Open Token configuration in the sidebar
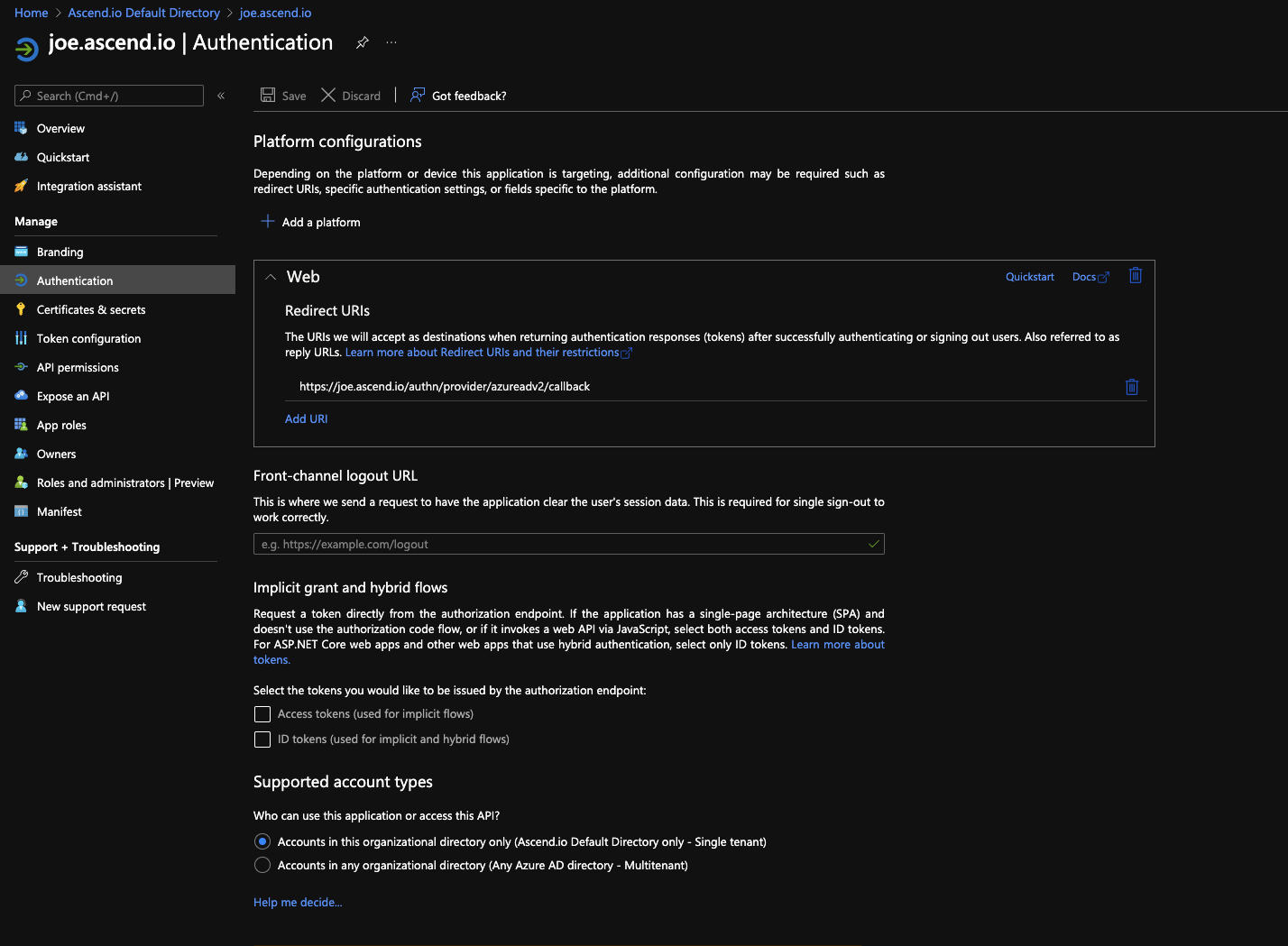This screenshot has height=946, width=1288. [88, 338]
